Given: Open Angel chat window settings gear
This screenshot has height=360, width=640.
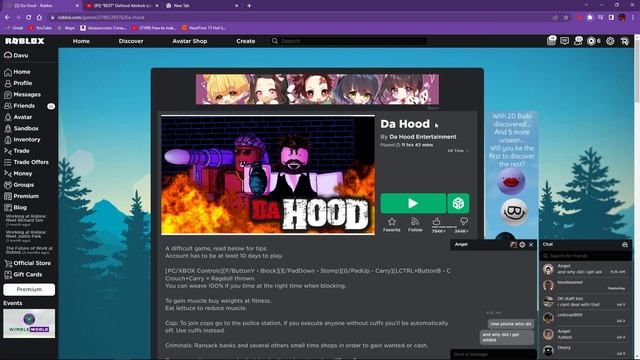Looking at the screenshot, I should pos(522,244).
